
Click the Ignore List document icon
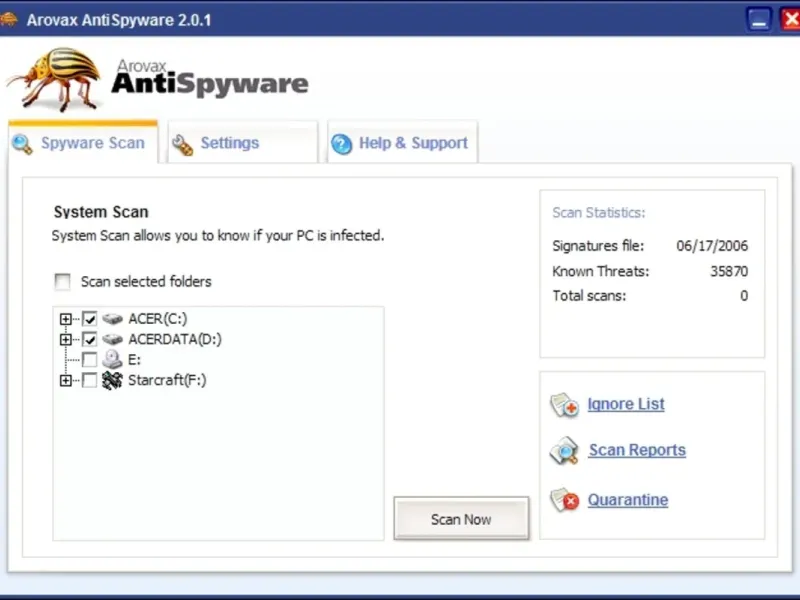point(564,406)
